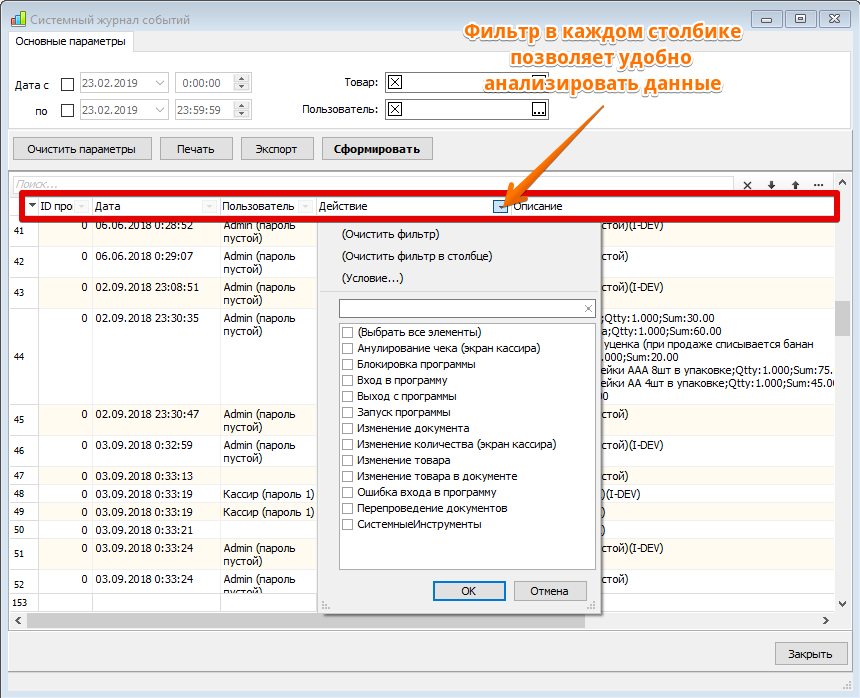Cancel filter with Отмена button

pos(550,591)
